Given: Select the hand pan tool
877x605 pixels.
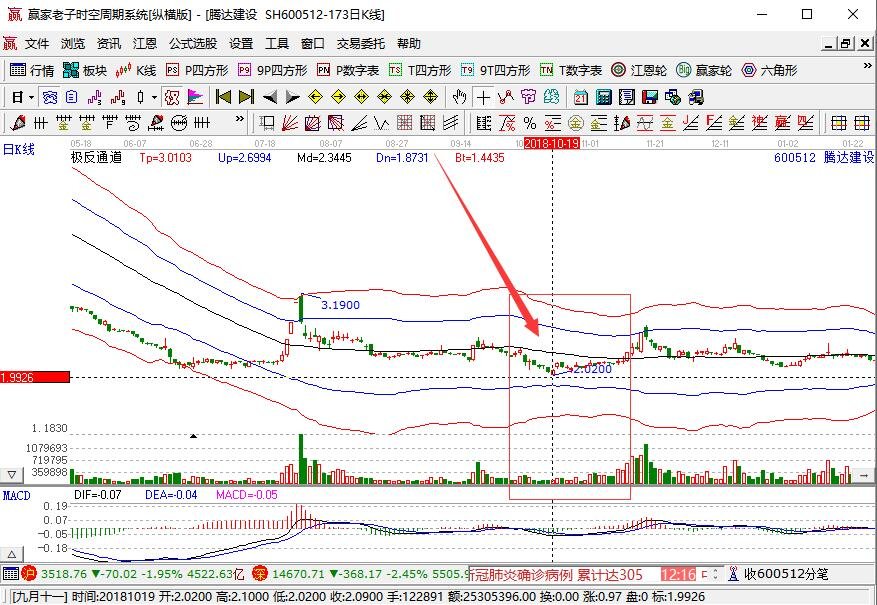Looking at the screenshot, I should point(460,97).
